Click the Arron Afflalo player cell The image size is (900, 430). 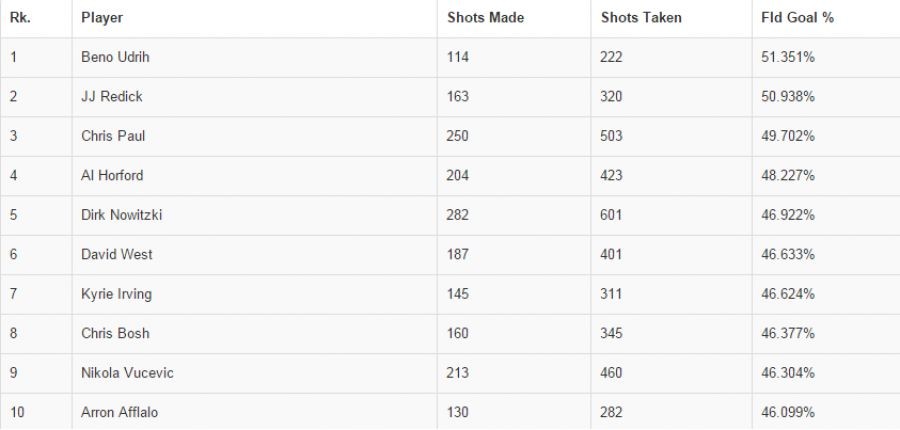(119, 412)
